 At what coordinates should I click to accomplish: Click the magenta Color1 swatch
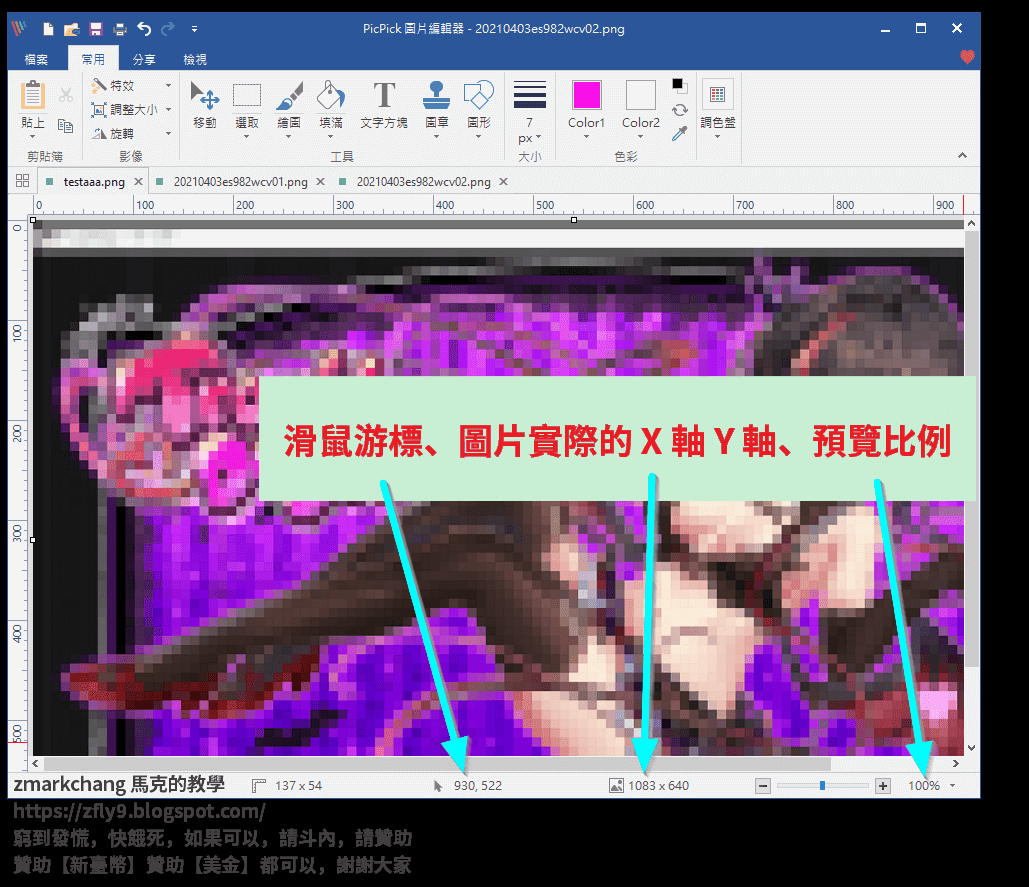click(x=586, y=95)
